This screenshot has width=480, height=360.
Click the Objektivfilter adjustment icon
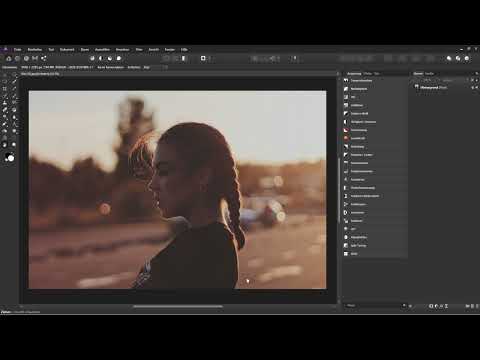[346, 237]
